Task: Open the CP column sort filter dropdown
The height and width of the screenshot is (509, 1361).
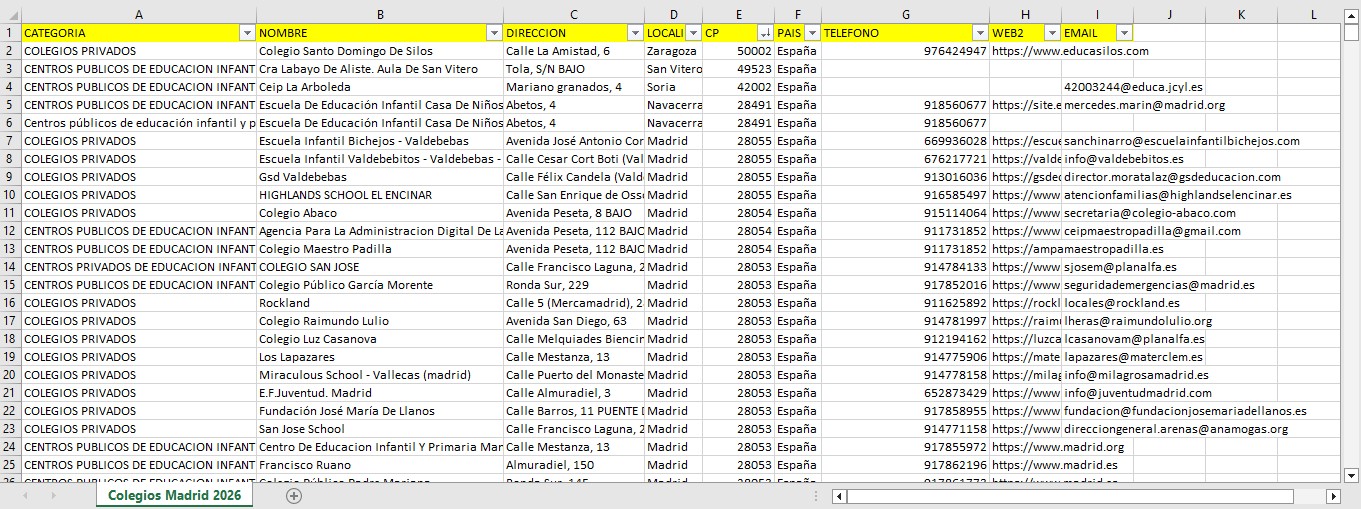Action: click(765, 33)
